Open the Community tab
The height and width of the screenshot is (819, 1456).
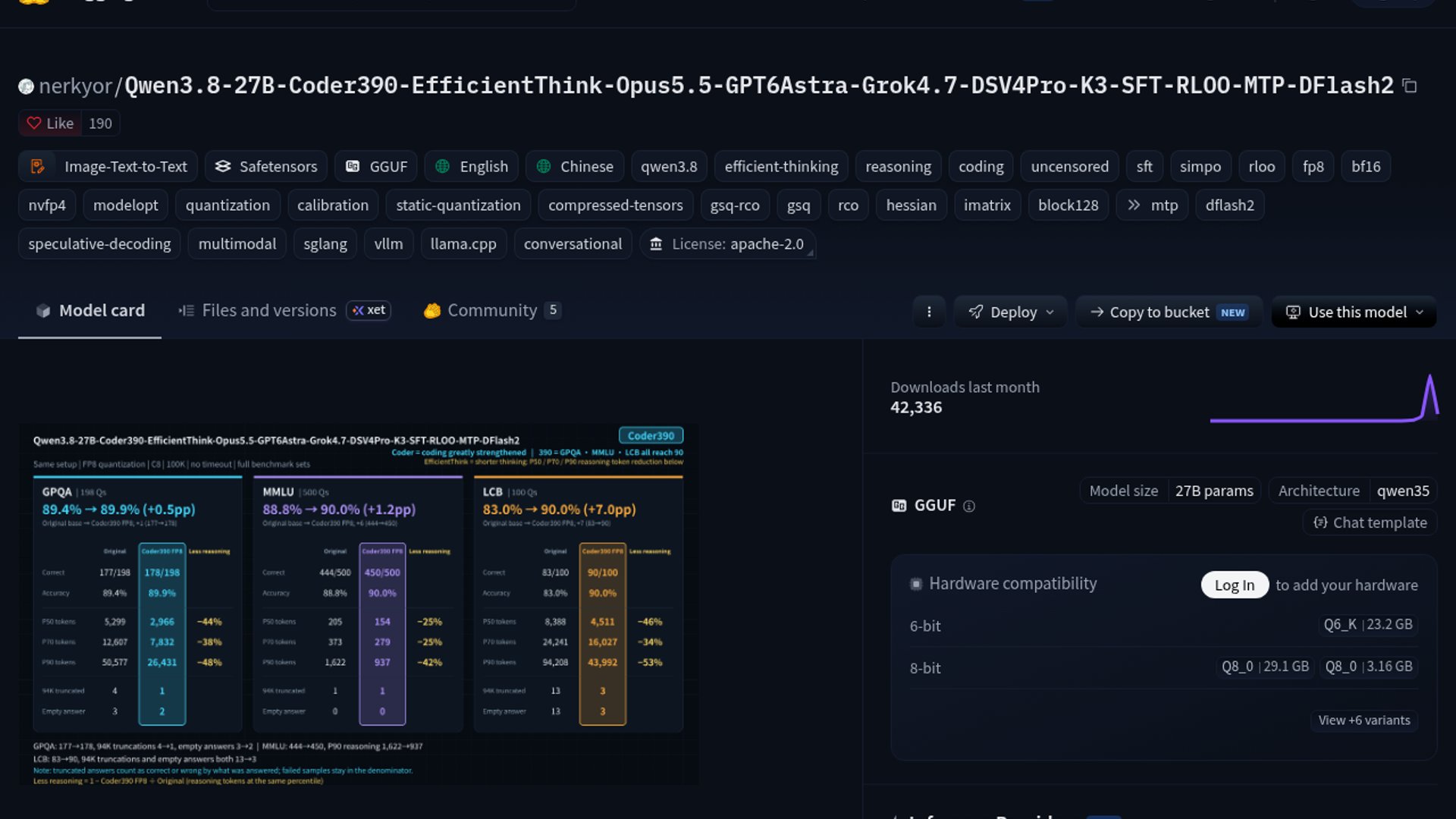click(492, 310)
